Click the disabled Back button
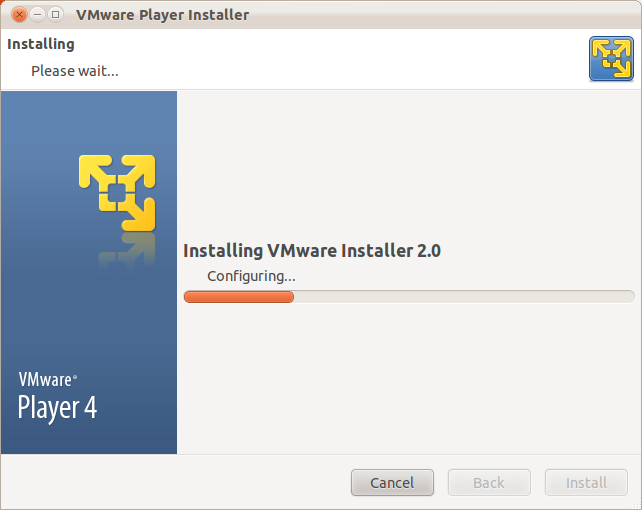Screen dimensions: 642x510 click(489, 482)
